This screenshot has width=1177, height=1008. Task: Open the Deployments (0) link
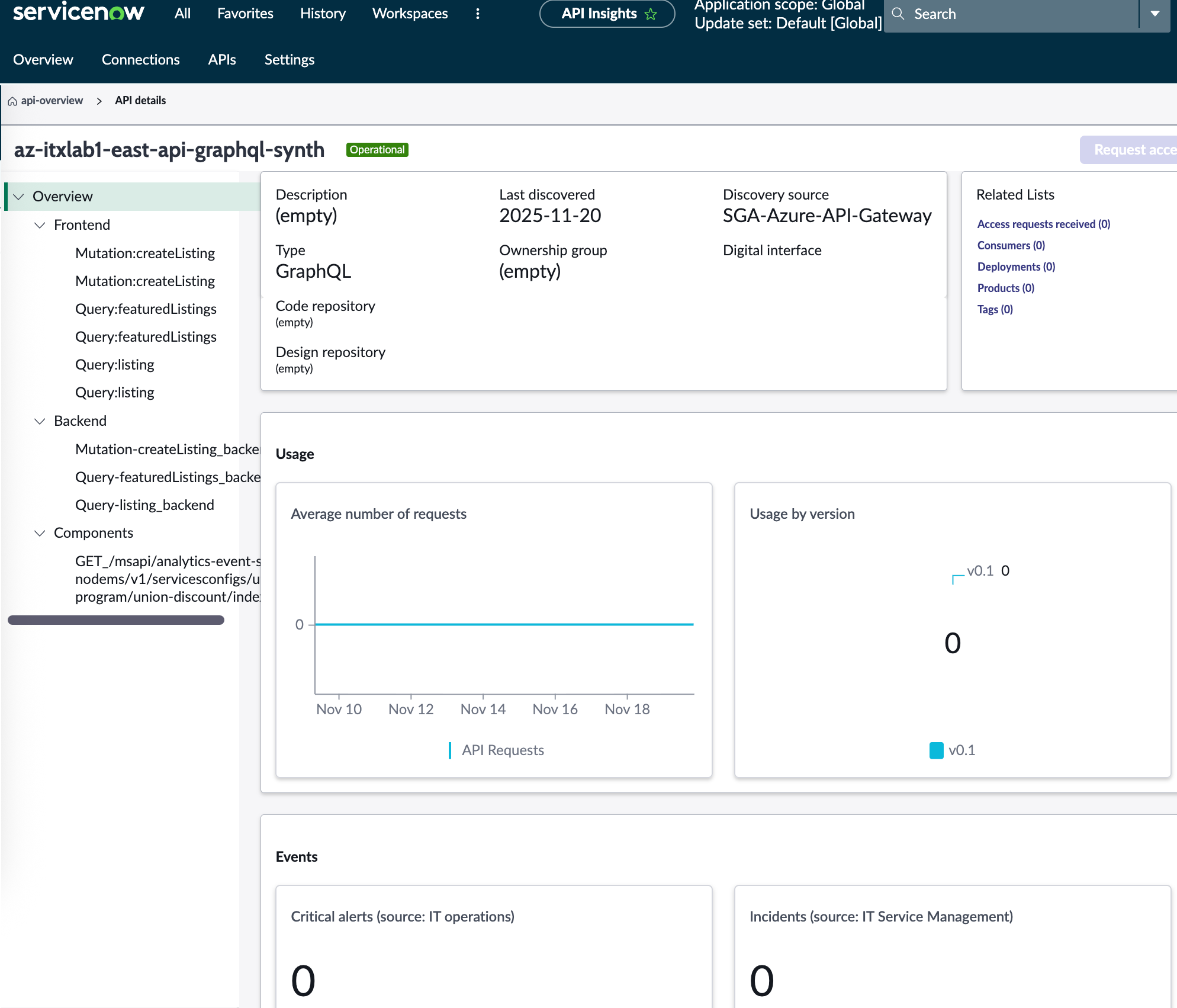pos(1016,267)
